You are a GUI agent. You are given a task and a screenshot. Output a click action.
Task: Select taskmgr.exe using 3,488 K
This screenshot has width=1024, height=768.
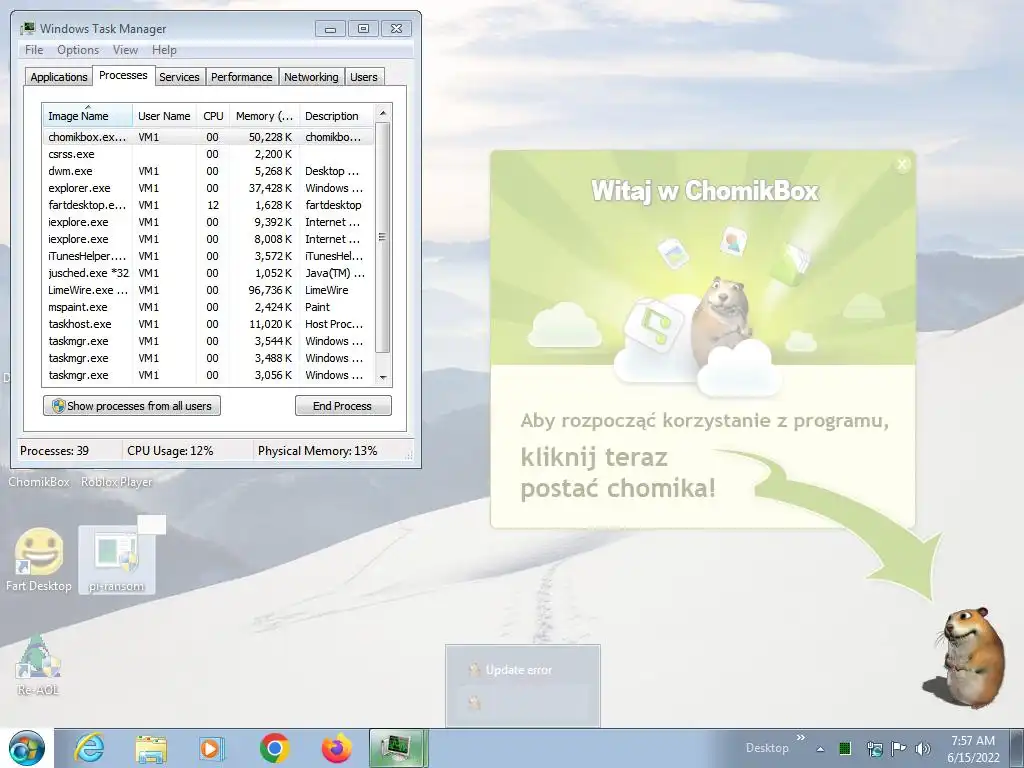208,358
